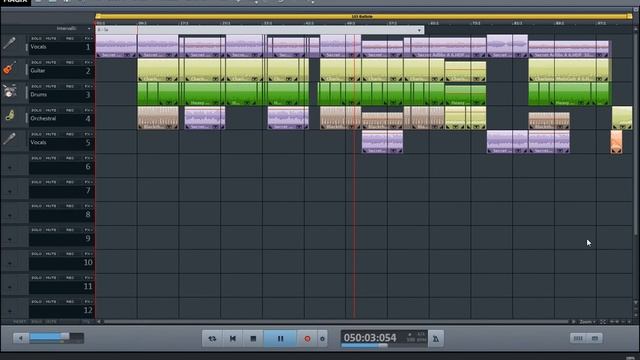Click the level bar beside the Guitar name

point(27,71)
